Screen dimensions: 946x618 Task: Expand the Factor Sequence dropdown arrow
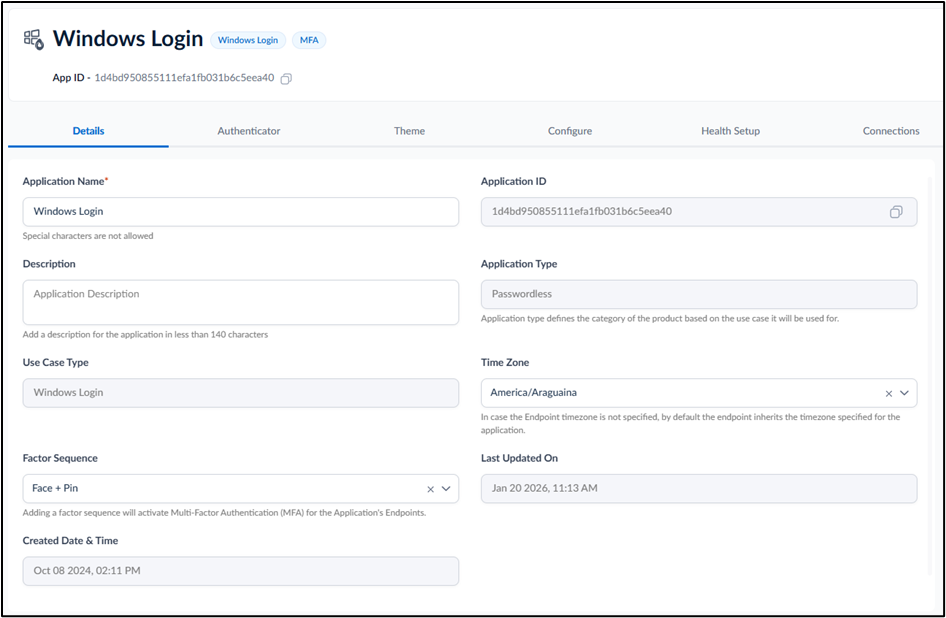click(x=446, y=489)
